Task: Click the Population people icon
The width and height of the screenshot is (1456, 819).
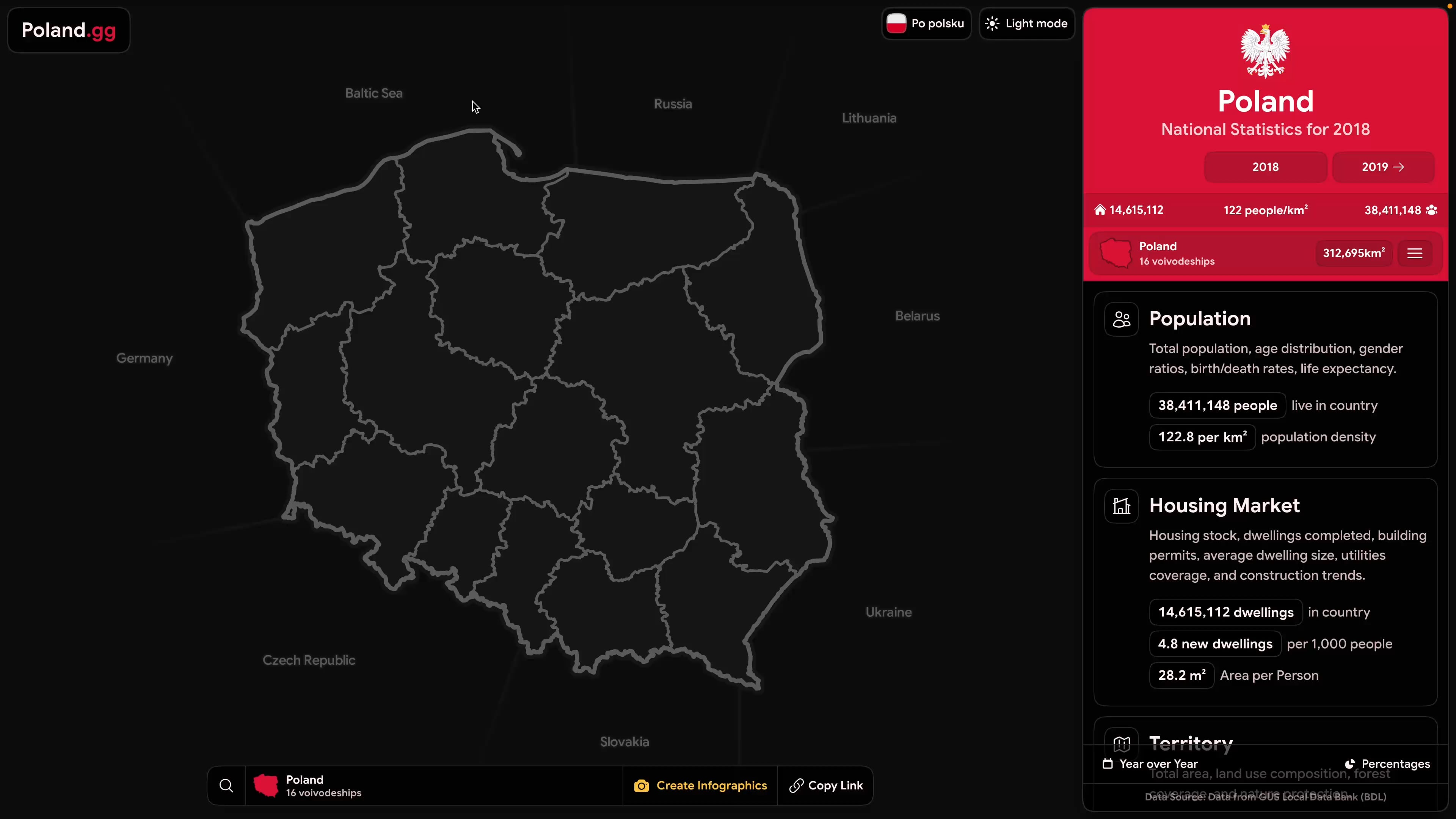Action: pyautogui.click(x=1122, y=319)
